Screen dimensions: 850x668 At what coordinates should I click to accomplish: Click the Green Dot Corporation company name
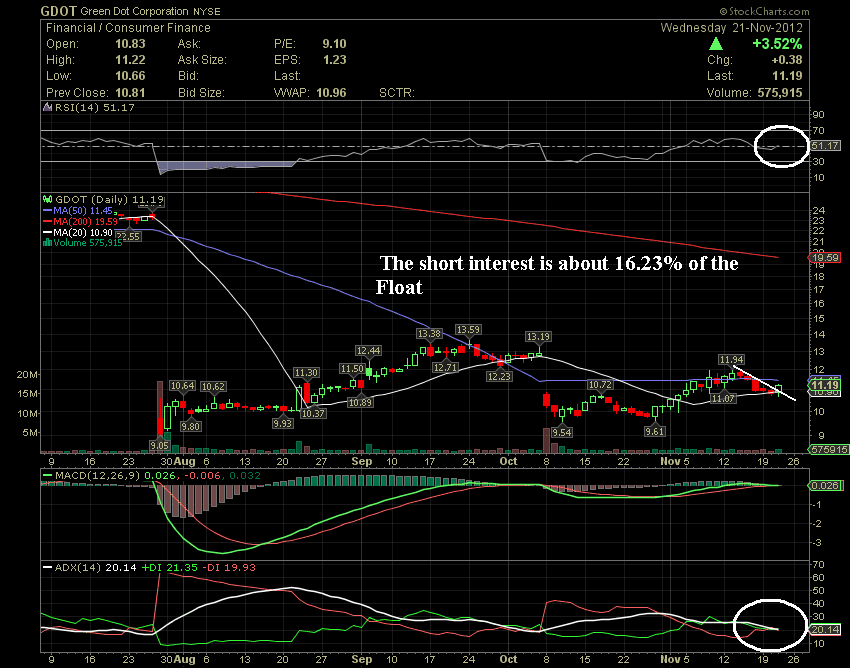click(x=134, y=11)
